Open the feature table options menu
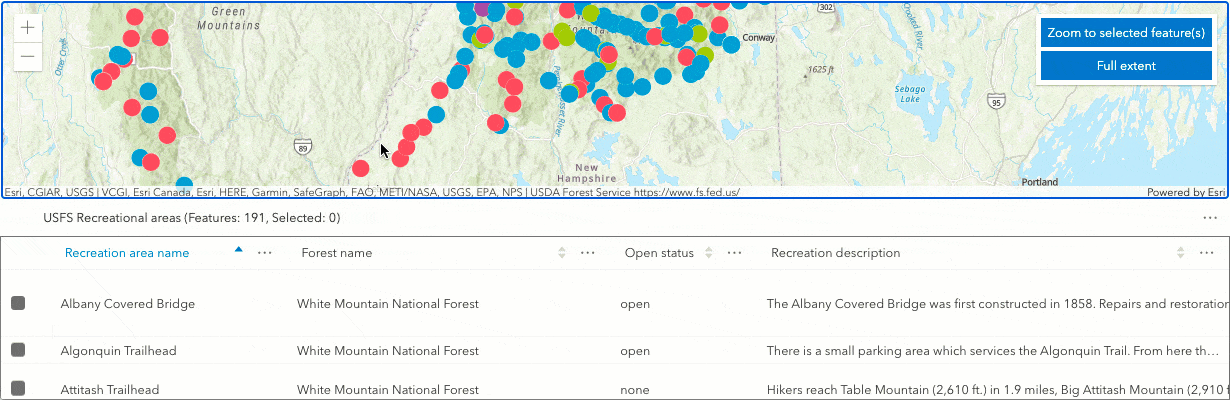 1210,218
